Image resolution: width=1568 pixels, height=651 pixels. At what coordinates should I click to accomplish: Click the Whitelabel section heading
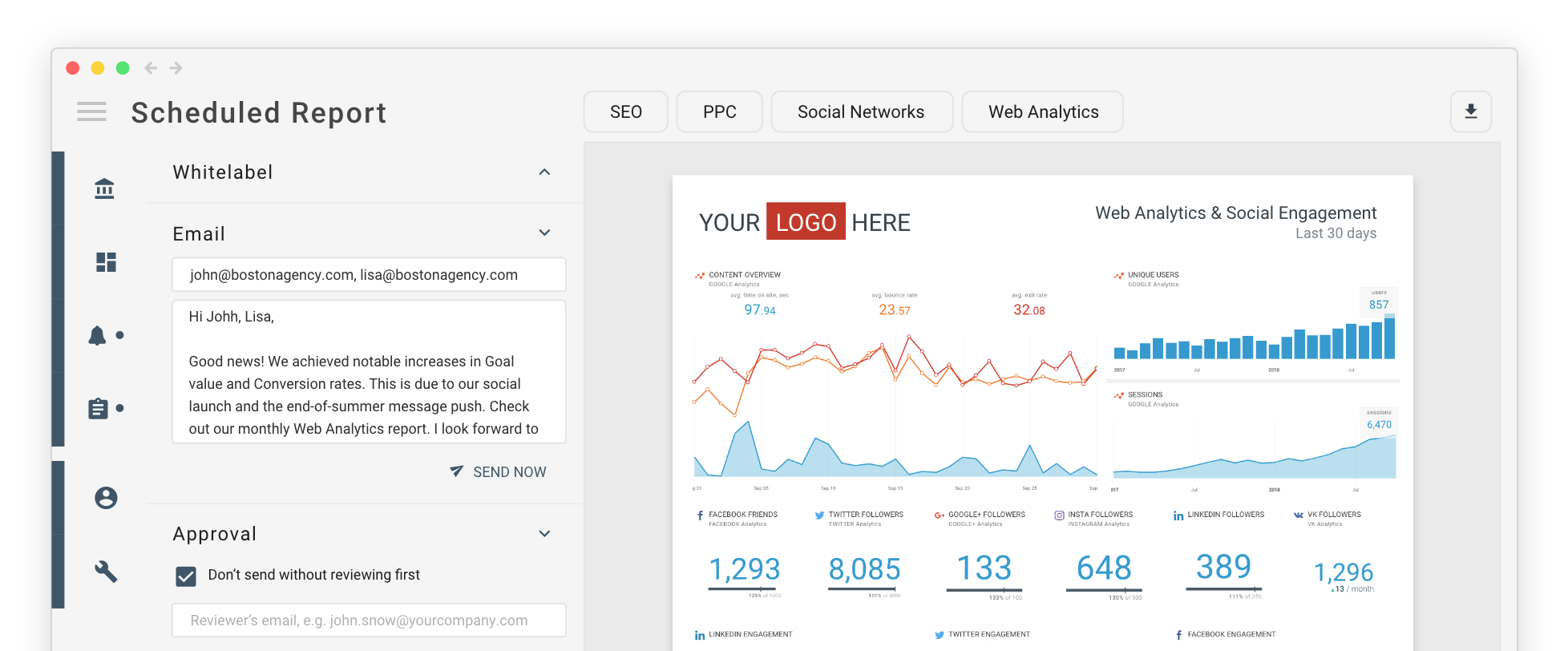pyautogui.click(x=223, y=172)
